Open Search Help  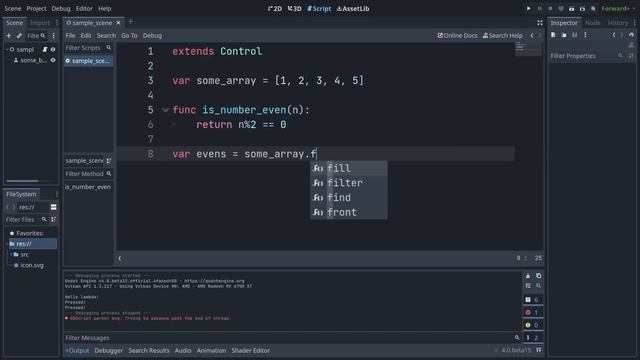(502, 36)
